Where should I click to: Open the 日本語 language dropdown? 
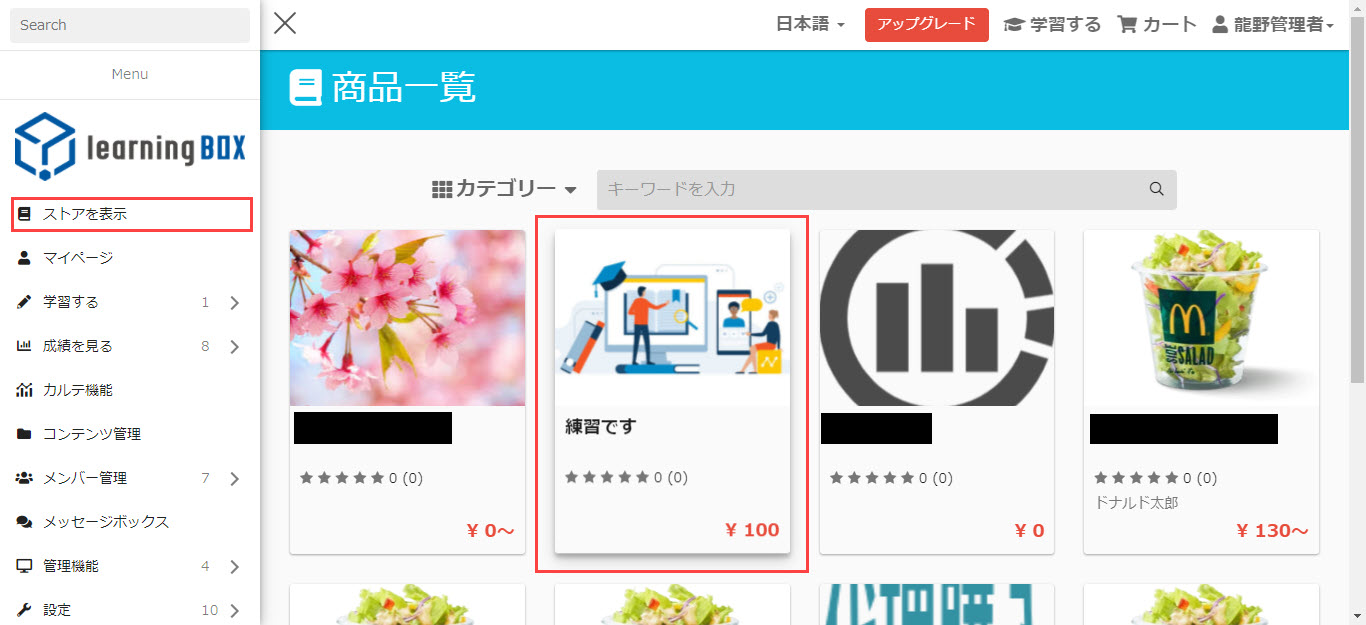[810, 25]
